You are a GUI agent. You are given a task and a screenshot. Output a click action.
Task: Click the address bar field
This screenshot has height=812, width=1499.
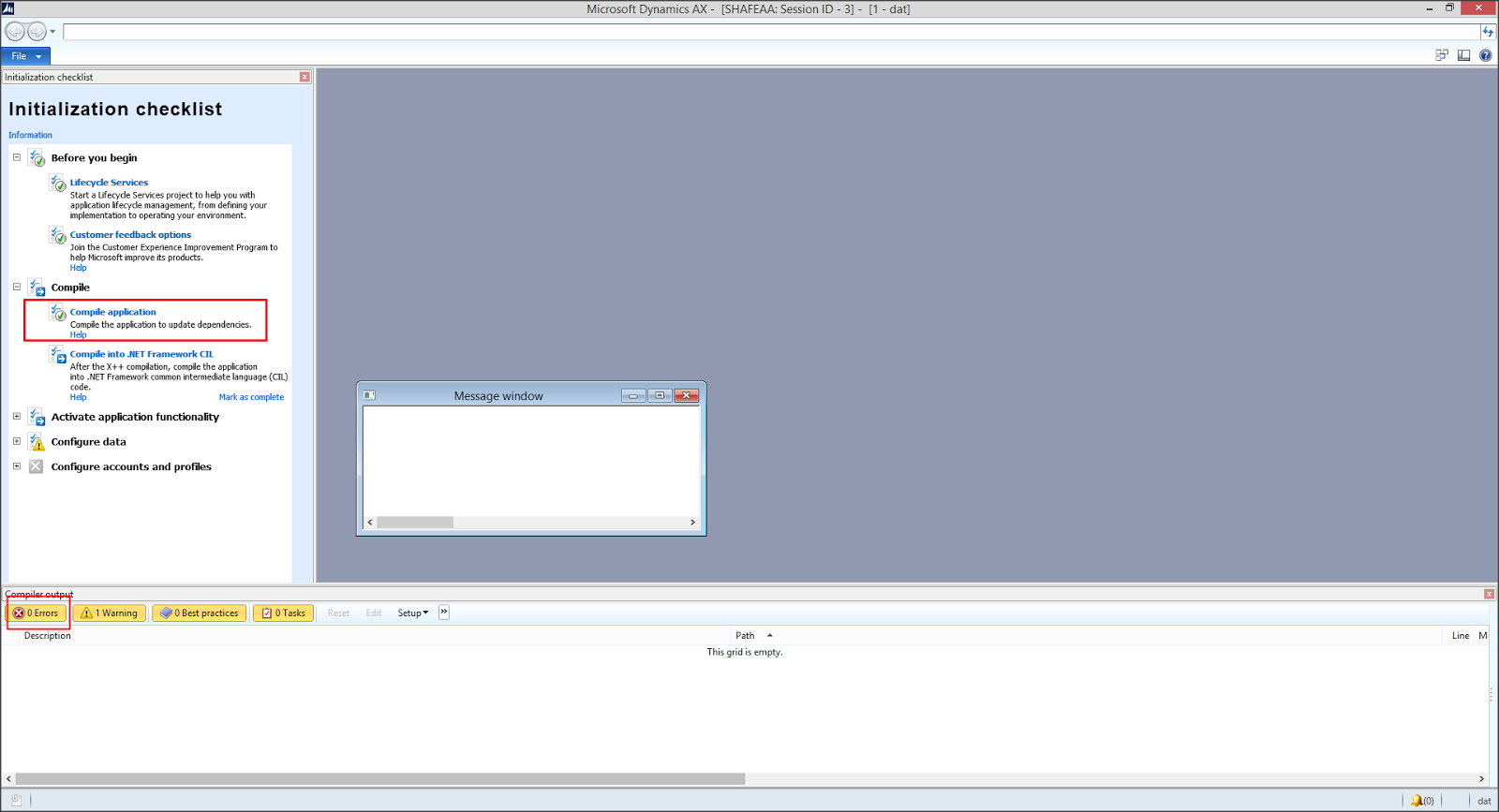click(771, 32)
